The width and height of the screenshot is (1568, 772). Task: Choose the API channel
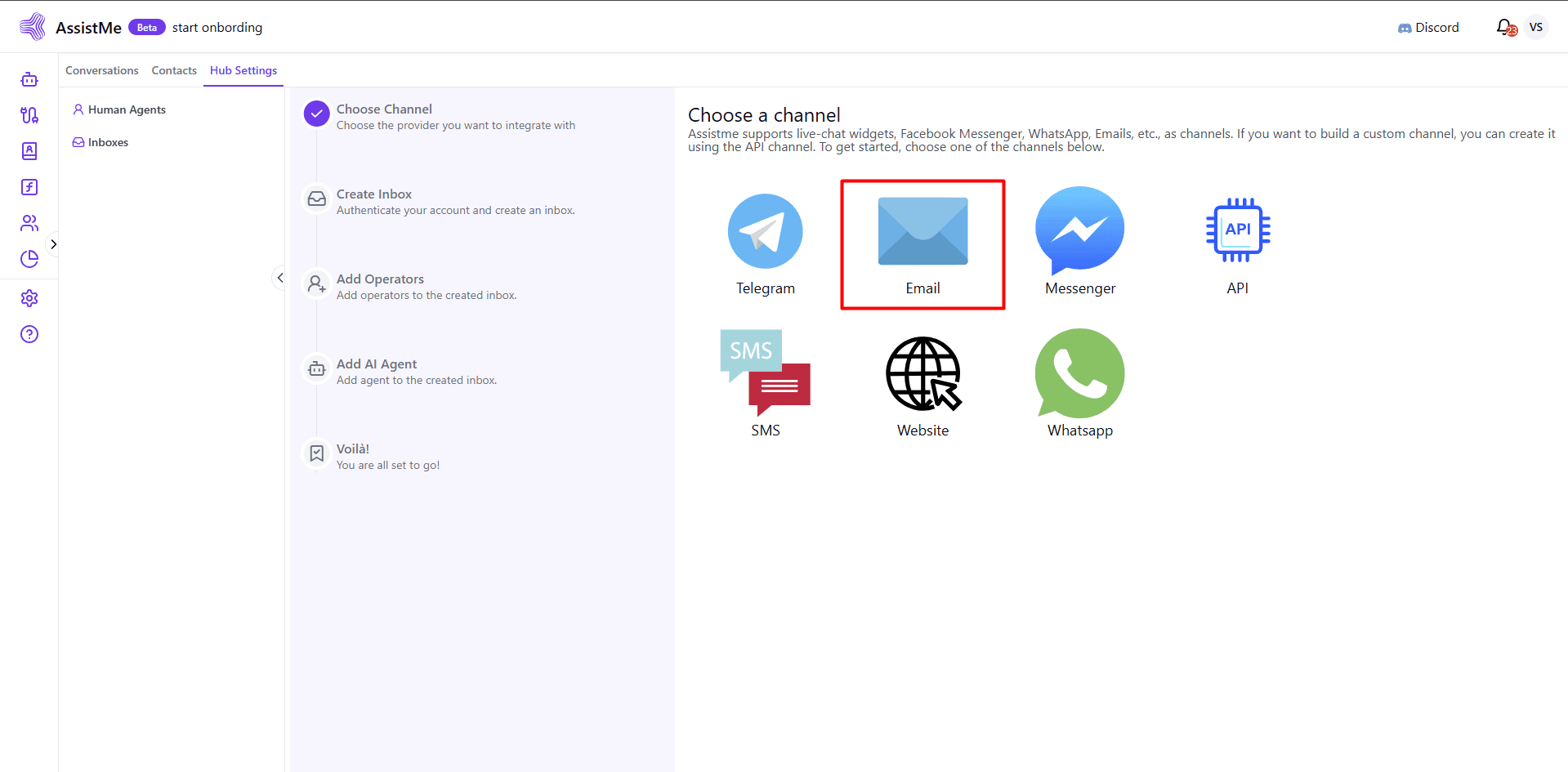(x=1238, y=245)
